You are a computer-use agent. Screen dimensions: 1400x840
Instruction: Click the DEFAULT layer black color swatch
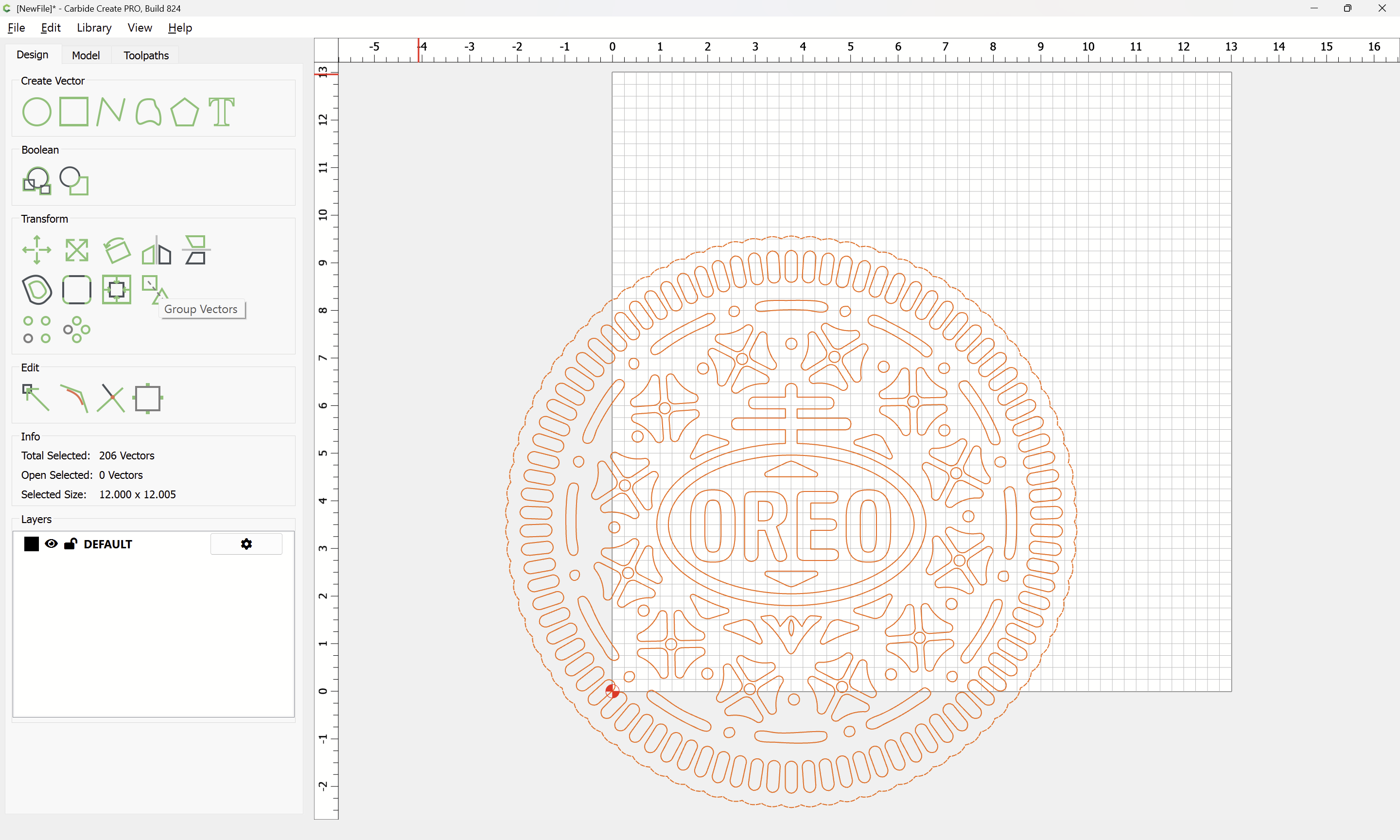[31, 544]
